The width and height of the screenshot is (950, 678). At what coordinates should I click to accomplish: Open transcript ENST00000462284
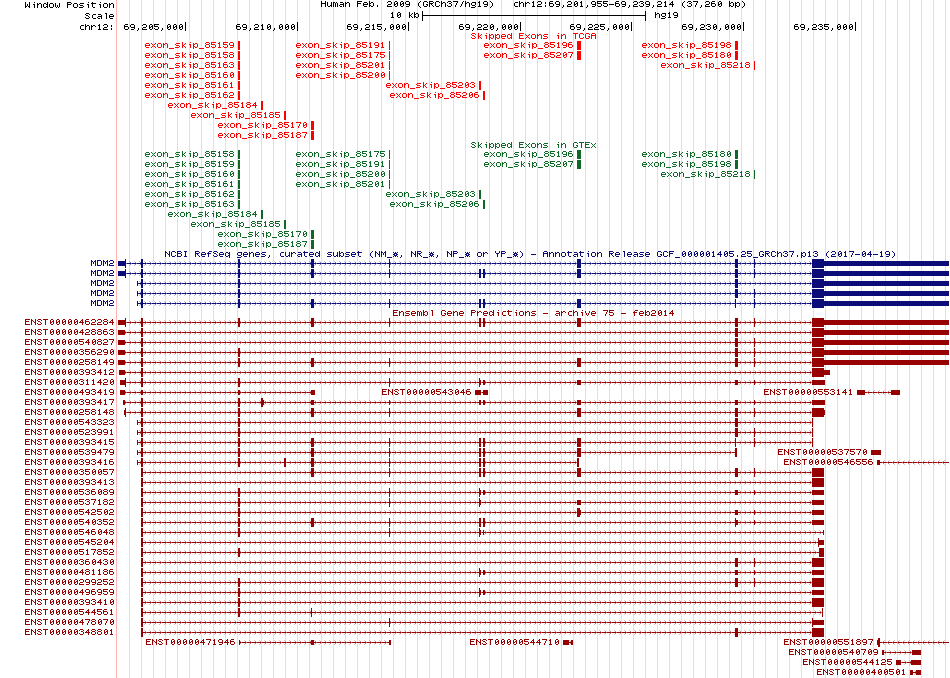tap(70, 322)
